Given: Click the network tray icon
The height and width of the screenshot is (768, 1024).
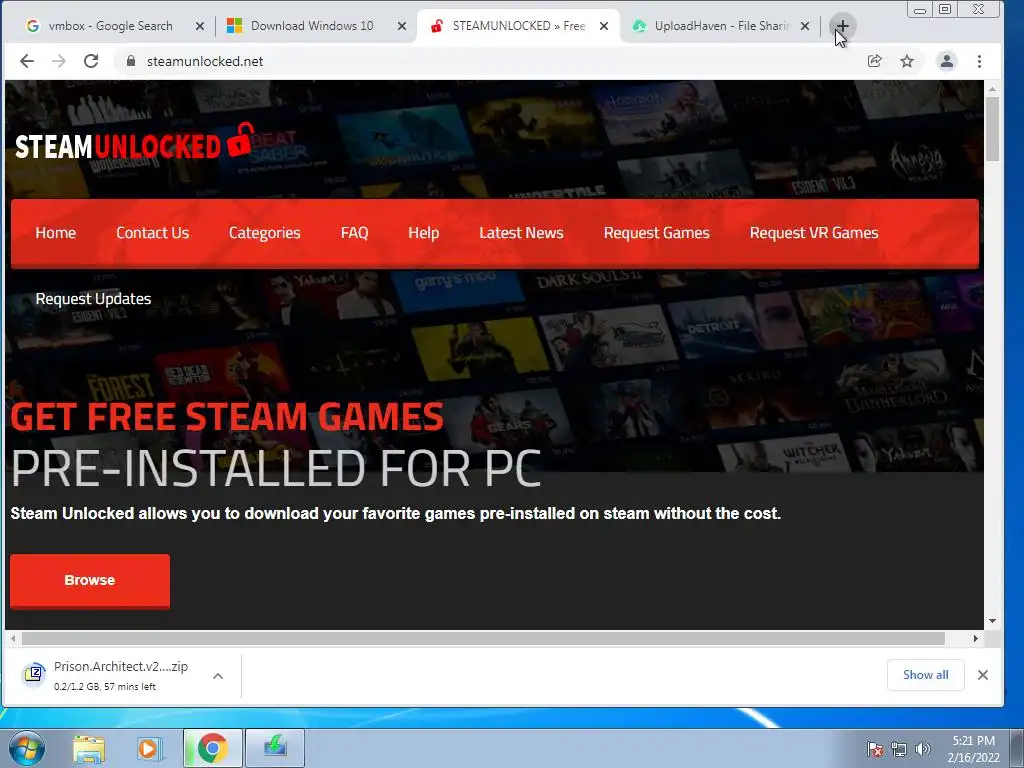Looking at the screenshot, I should [899, 749].
